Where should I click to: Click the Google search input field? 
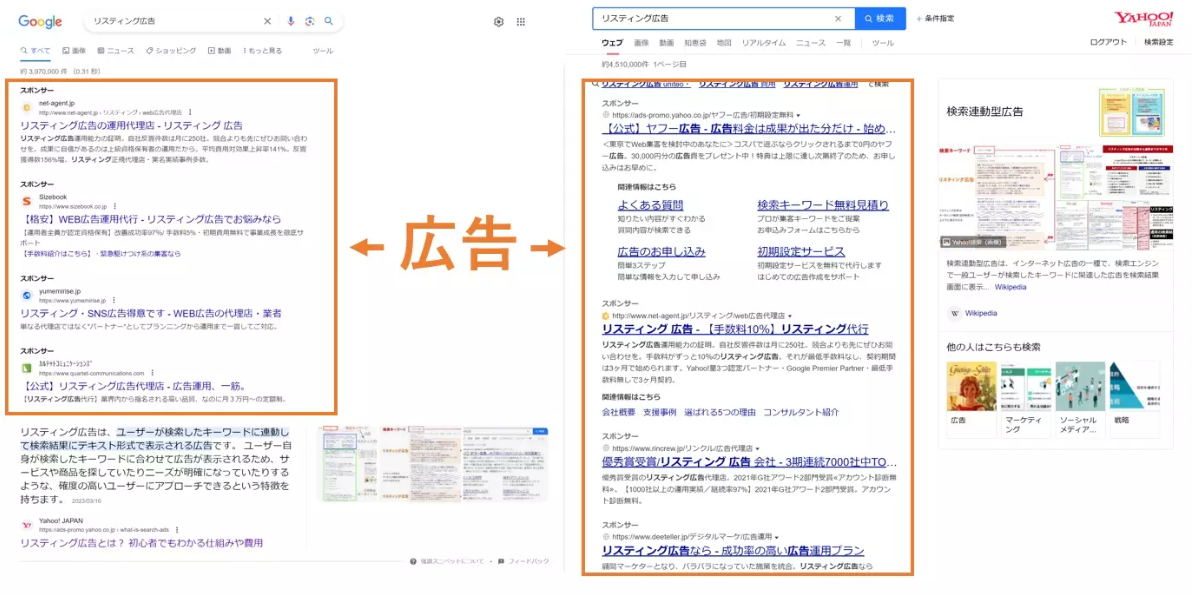point(175,21)
